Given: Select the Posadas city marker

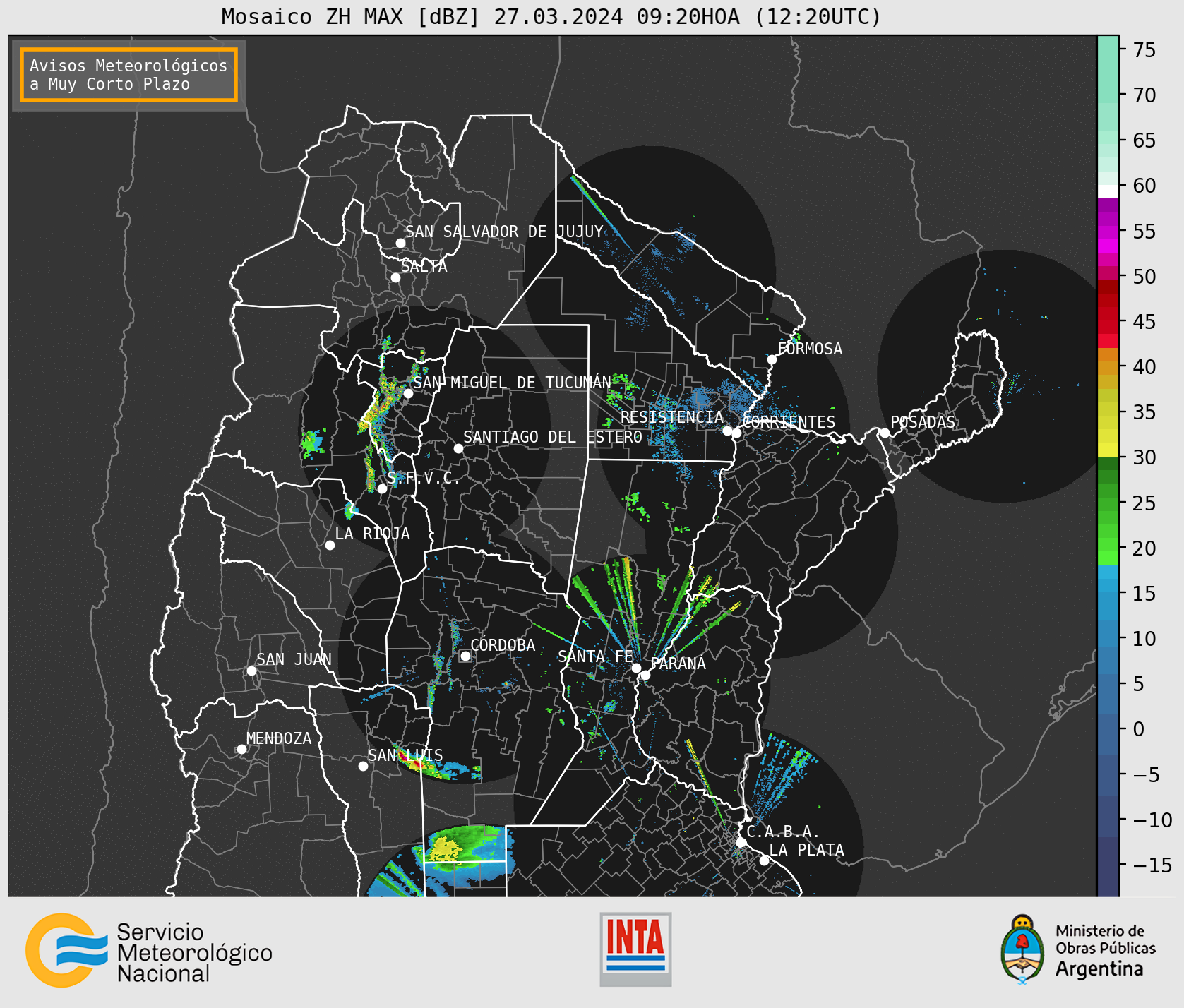Looking at the screenshot, I should pyautogui.click(x=885, y=433).
